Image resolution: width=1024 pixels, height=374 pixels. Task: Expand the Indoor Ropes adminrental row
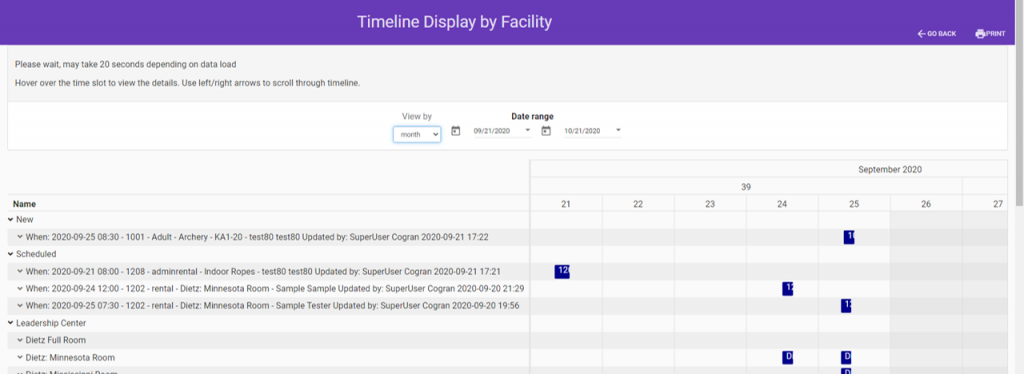tap(20, 271)
